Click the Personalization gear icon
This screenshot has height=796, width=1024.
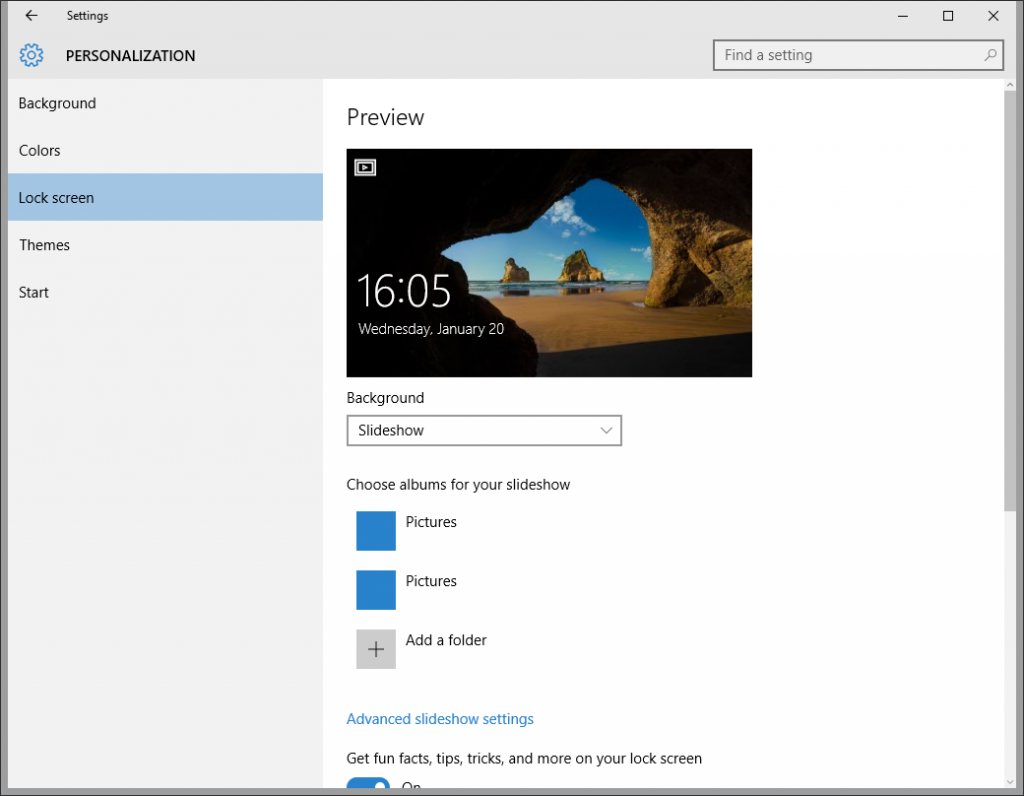31,56
